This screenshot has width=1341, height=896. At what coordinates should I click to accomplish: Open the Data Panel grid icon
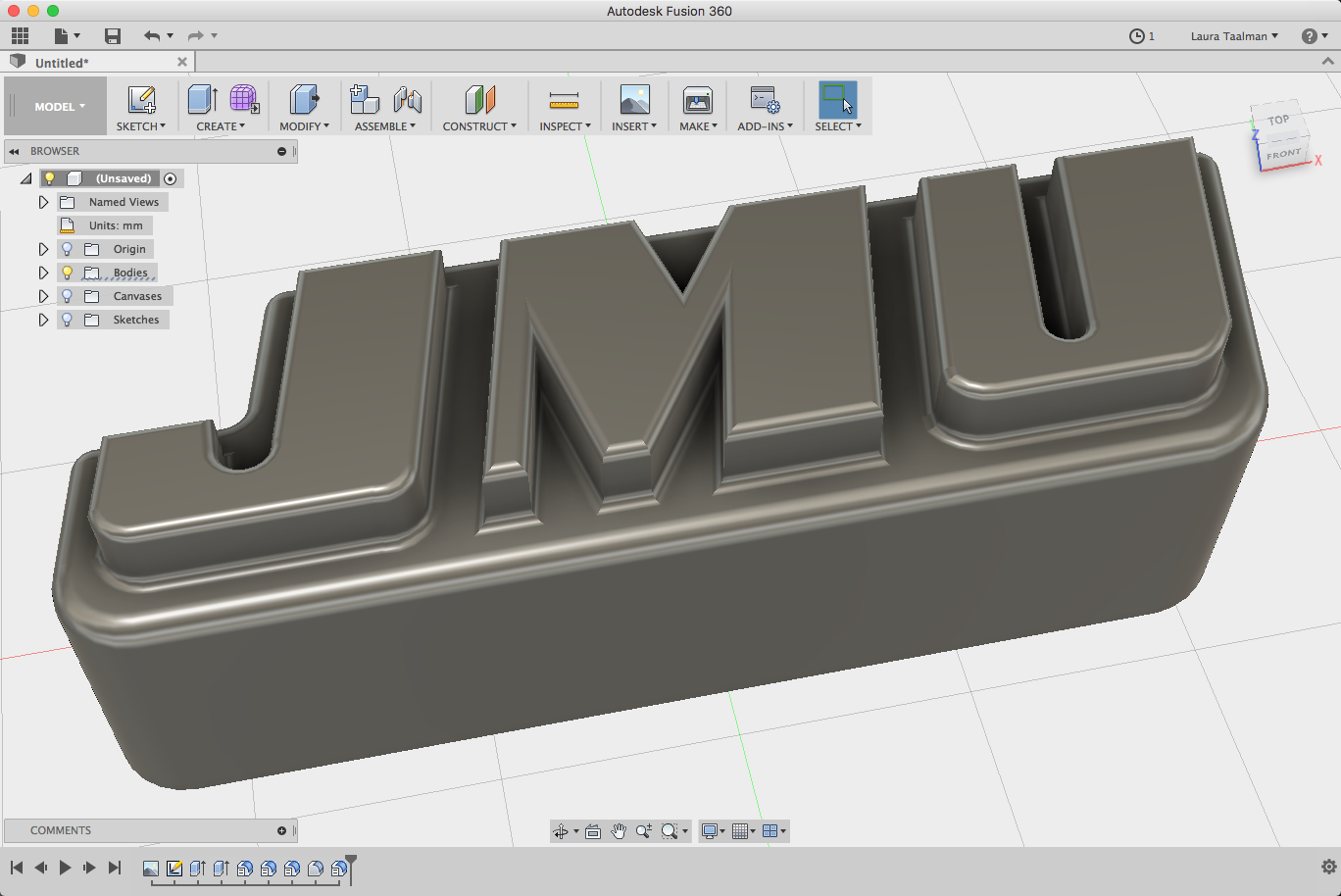pyautogui.click(x=20, y=36)
